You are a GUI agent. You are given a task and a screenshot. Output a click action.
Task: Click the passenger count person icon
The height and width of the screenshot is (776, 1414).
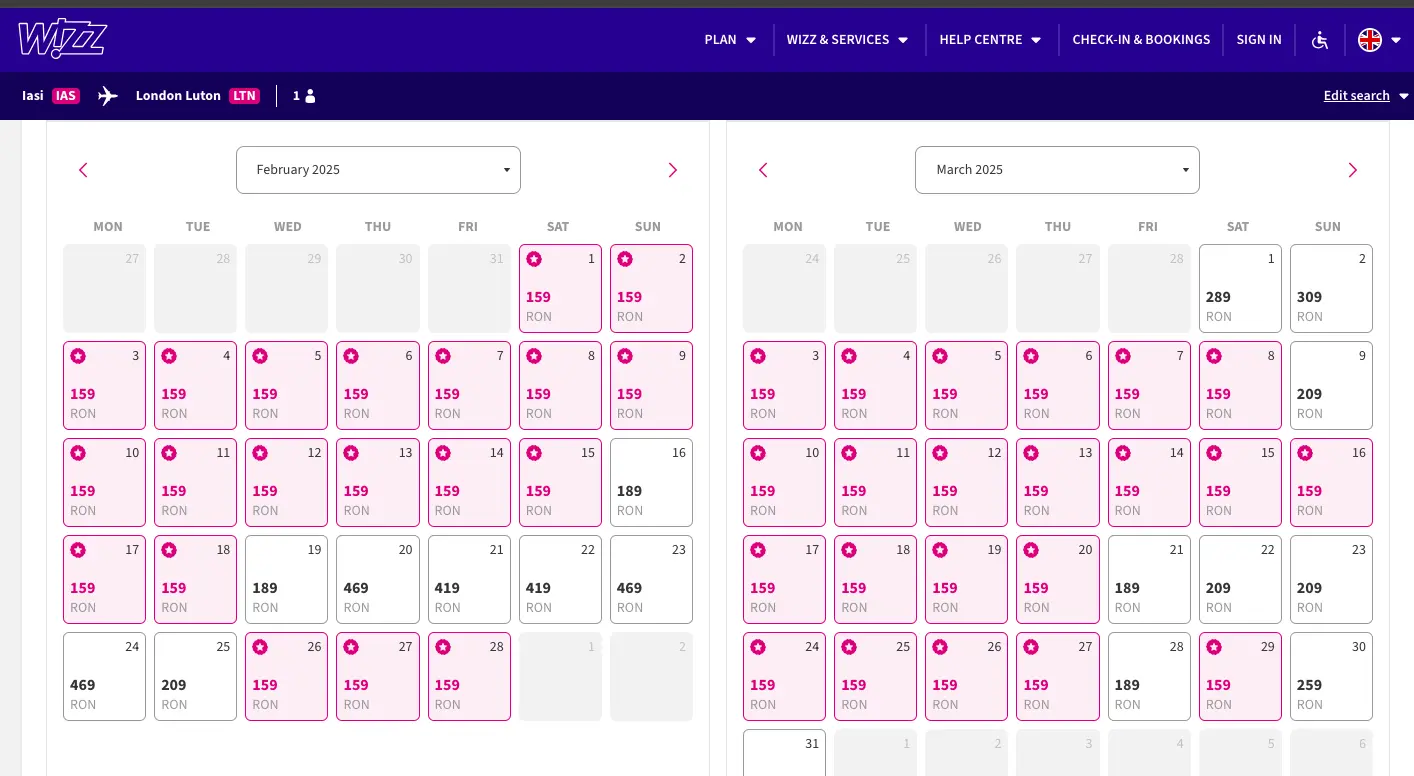[x=310, y=95]
